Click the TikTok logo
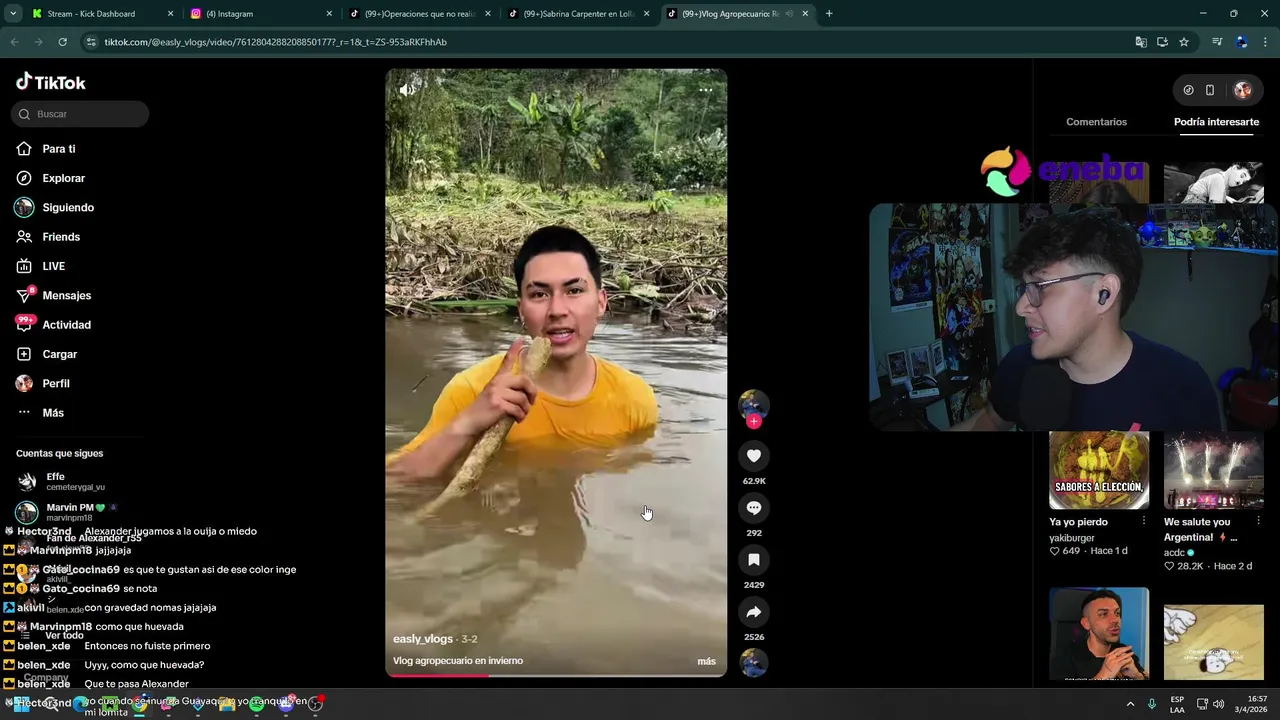The height and width of the screenshot is (720, 1280). coord(51,82)
